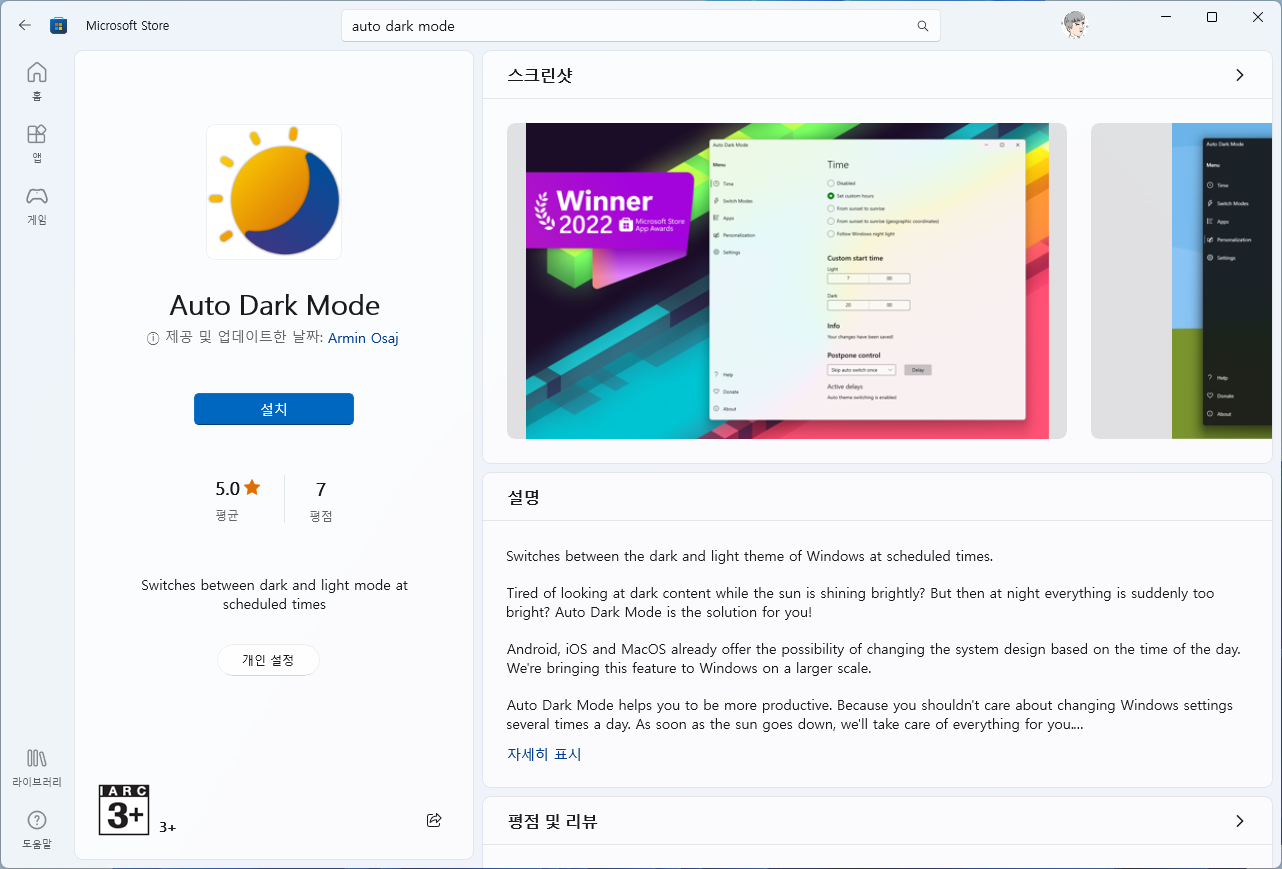Click the Microsoft Store logo icon
Image resolution: width=1282 pixels, height=869 pixels.
pyautogui.click(x=58, y=25)
